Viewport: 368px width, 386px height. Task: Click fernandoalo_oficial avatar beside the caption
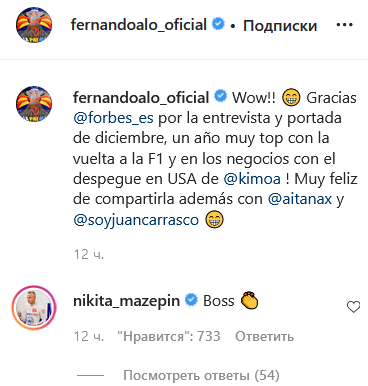(x=34, y=104)
